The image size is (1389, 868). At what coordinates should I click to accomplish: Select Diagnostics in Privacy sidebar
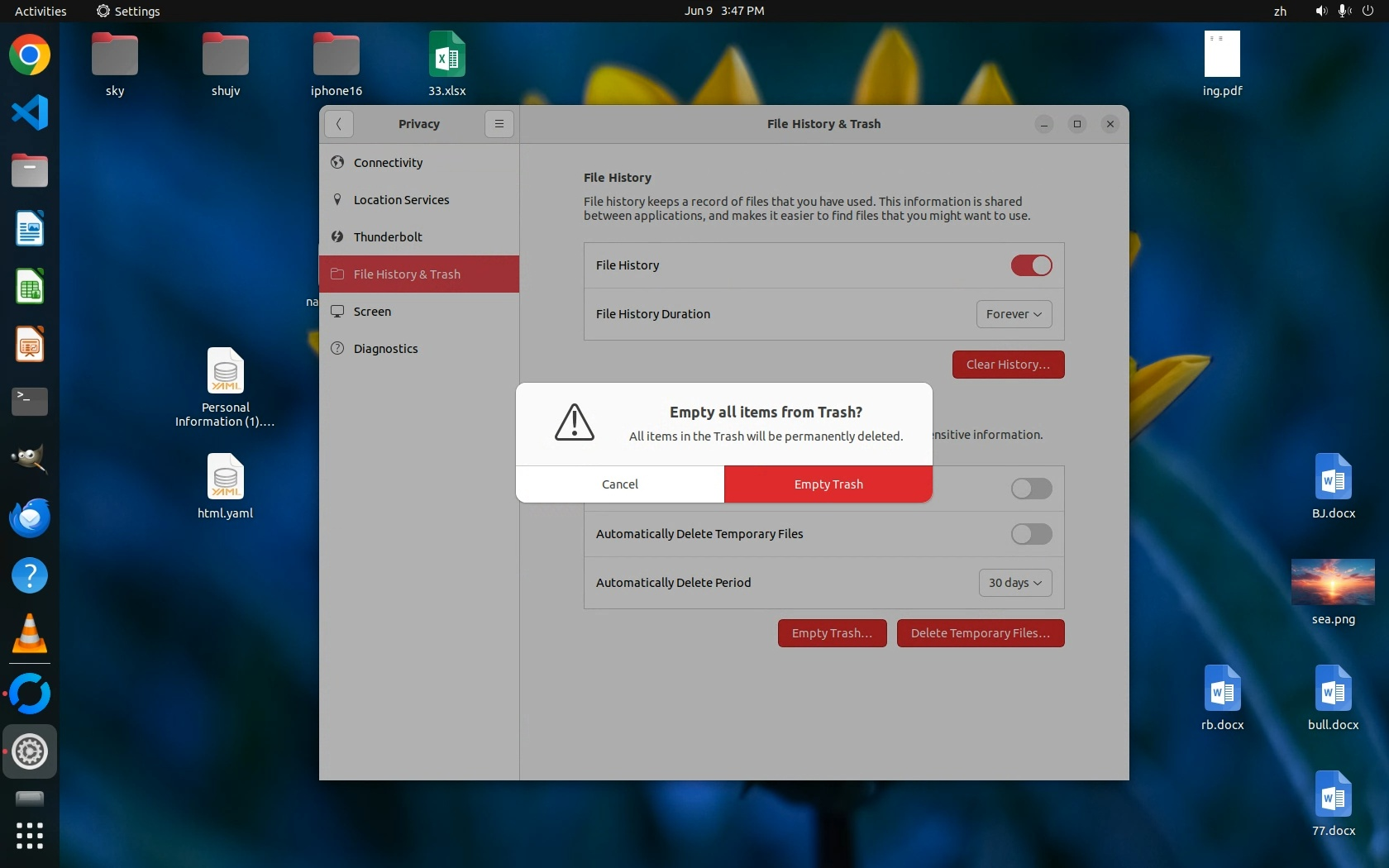pos(385,349)
